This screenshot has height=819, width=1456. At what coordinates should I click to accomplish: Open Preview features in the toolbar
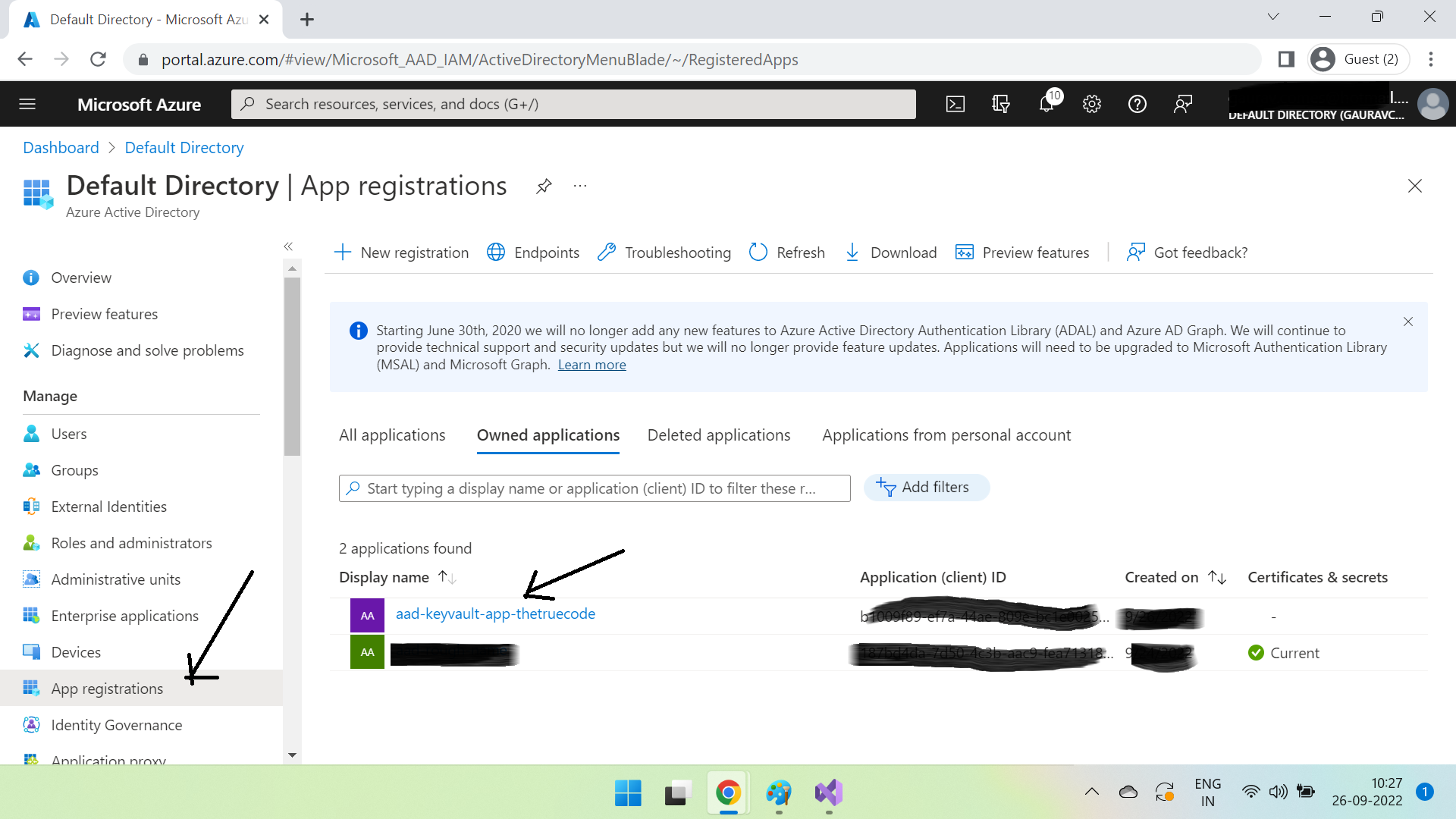tap(1022, 253)
